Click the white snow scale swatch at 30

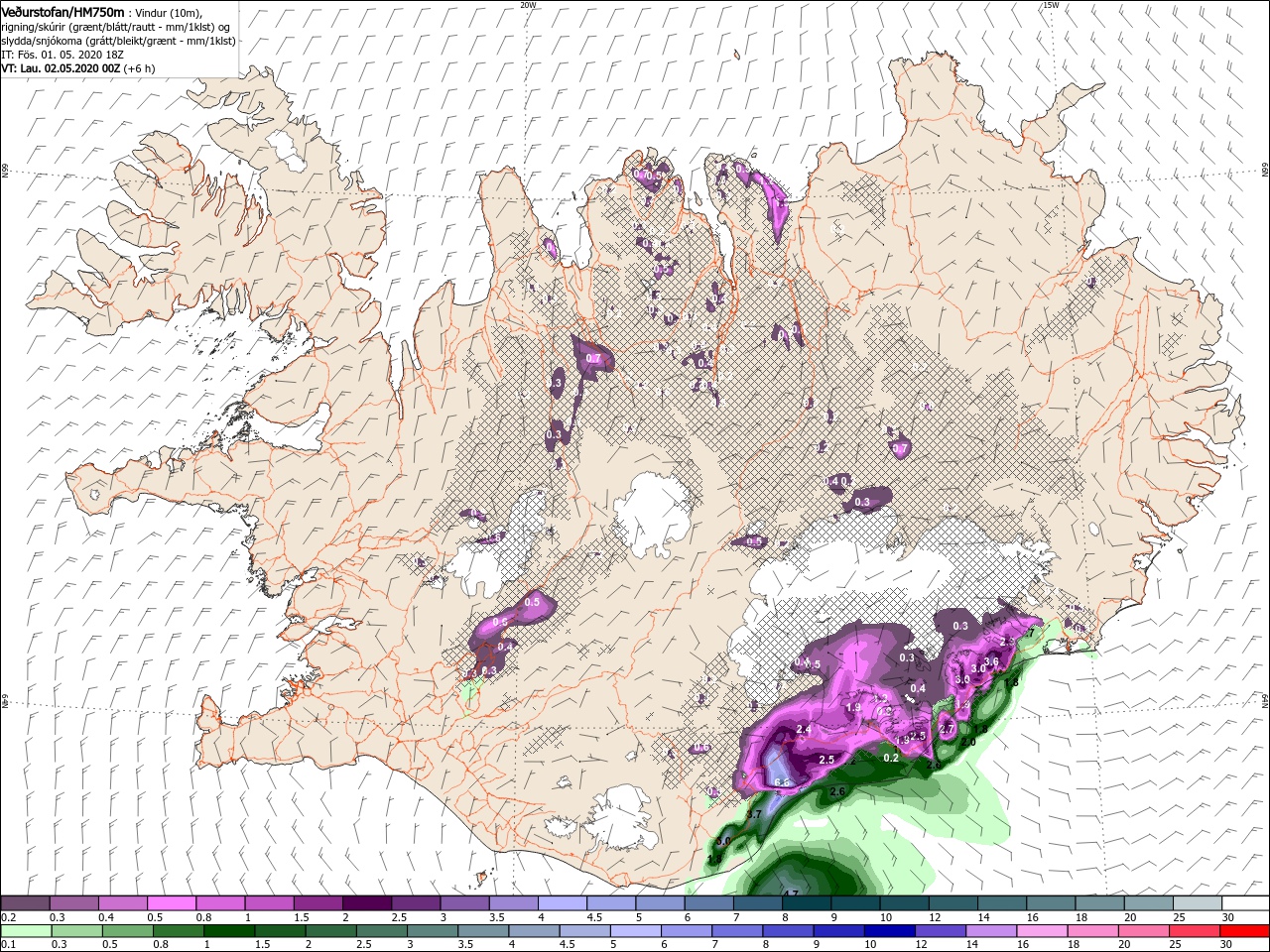pyautogui.click(x=1244, y=903)
